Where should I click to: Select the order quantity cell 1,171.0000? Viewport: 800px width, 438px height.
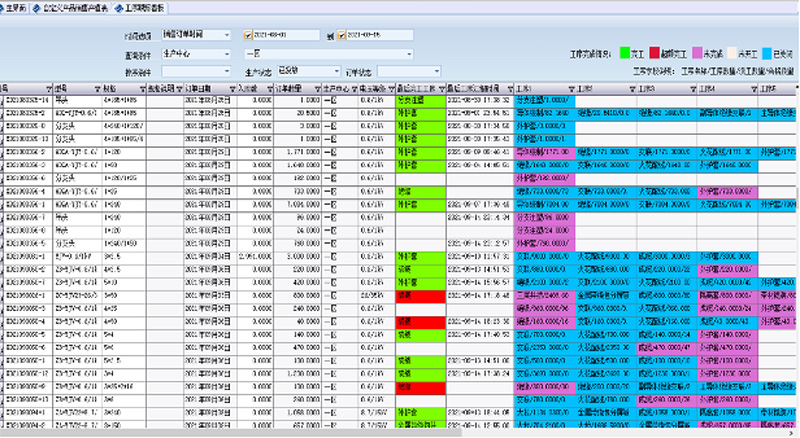[297, 153]
